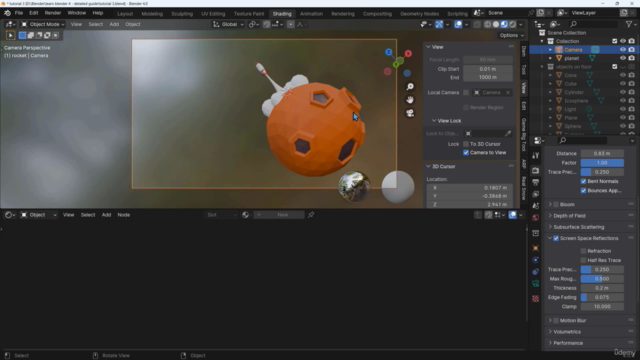
Task: Switch to Compositing workspace tab
Action: [x=377, y=14]
